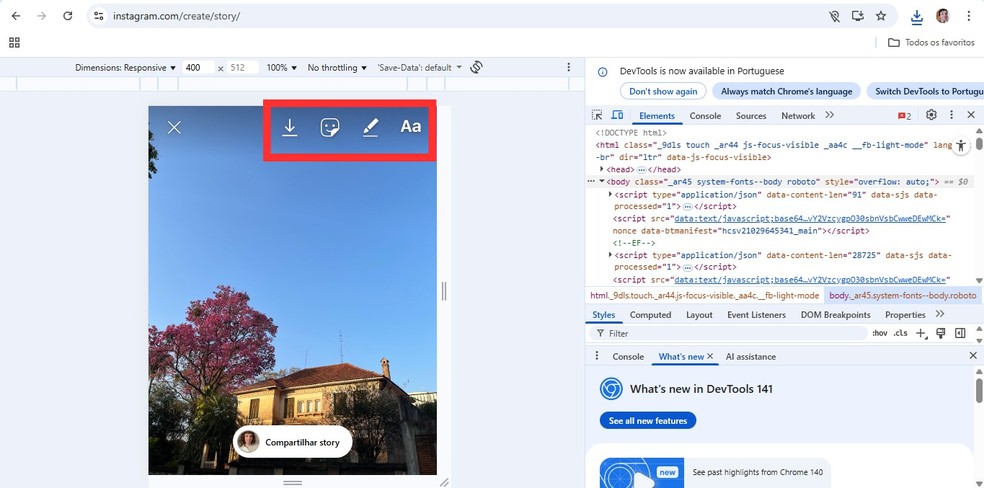The image size is (984, 488).
Task: Switch to the Properties tab
Action: click(905, 315)
